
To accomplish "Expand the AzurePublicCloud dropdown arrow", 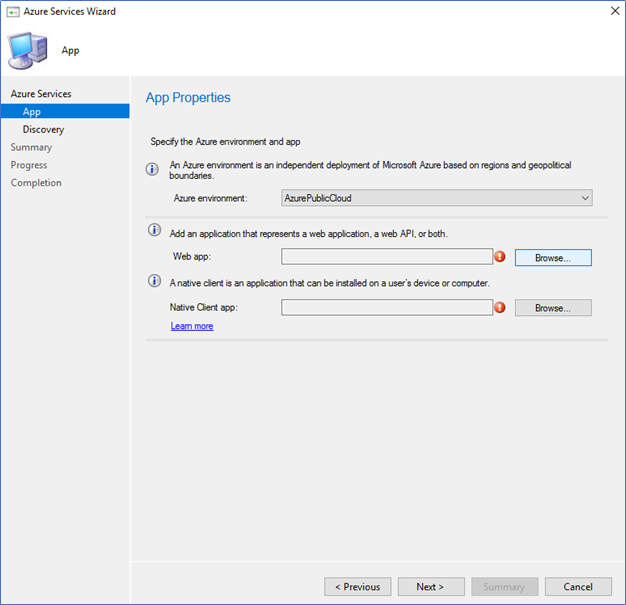I will 585,198.
